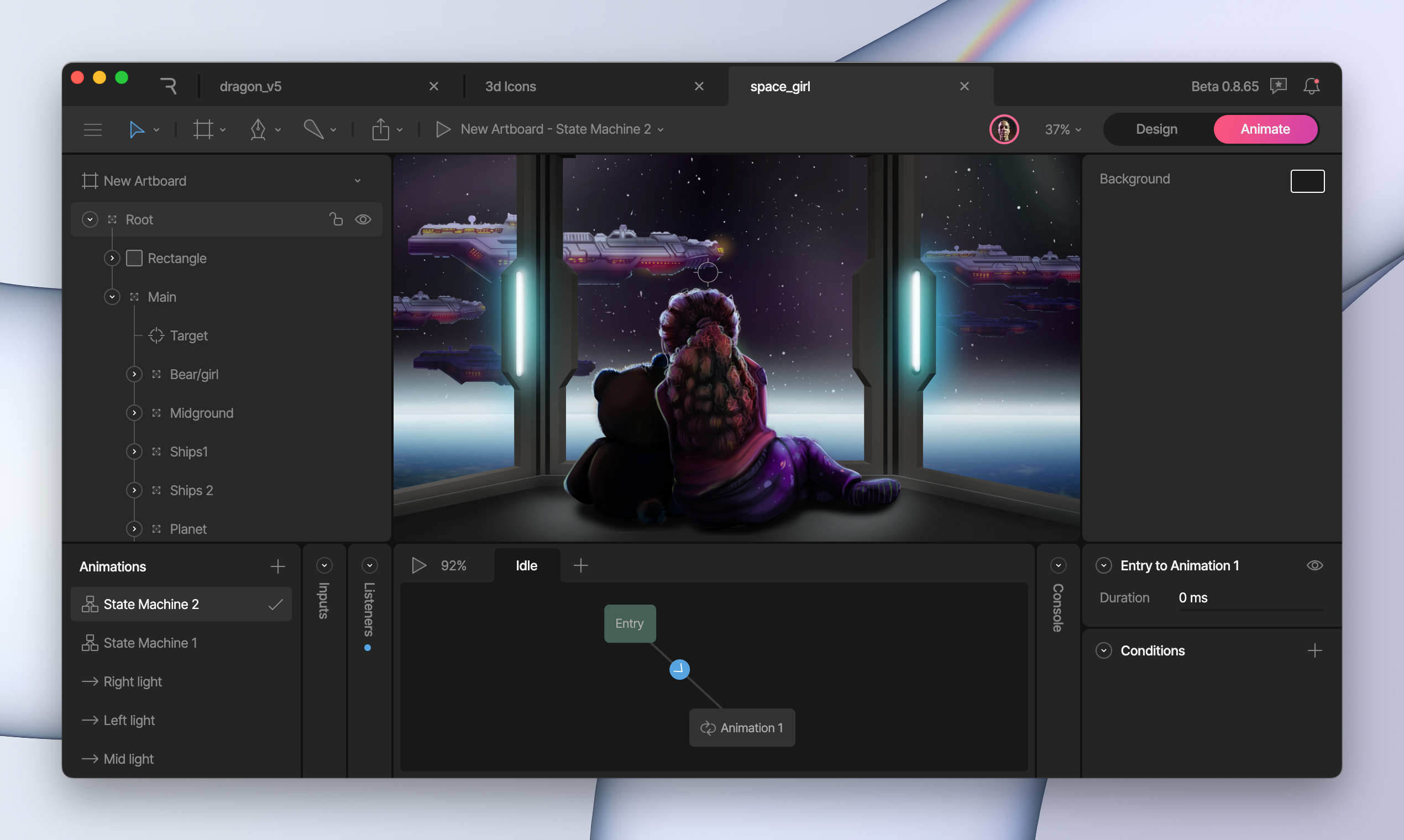Click the New Artboard frame icon
This screenshot has height=840, width=1404.
[x=90, y=181]
